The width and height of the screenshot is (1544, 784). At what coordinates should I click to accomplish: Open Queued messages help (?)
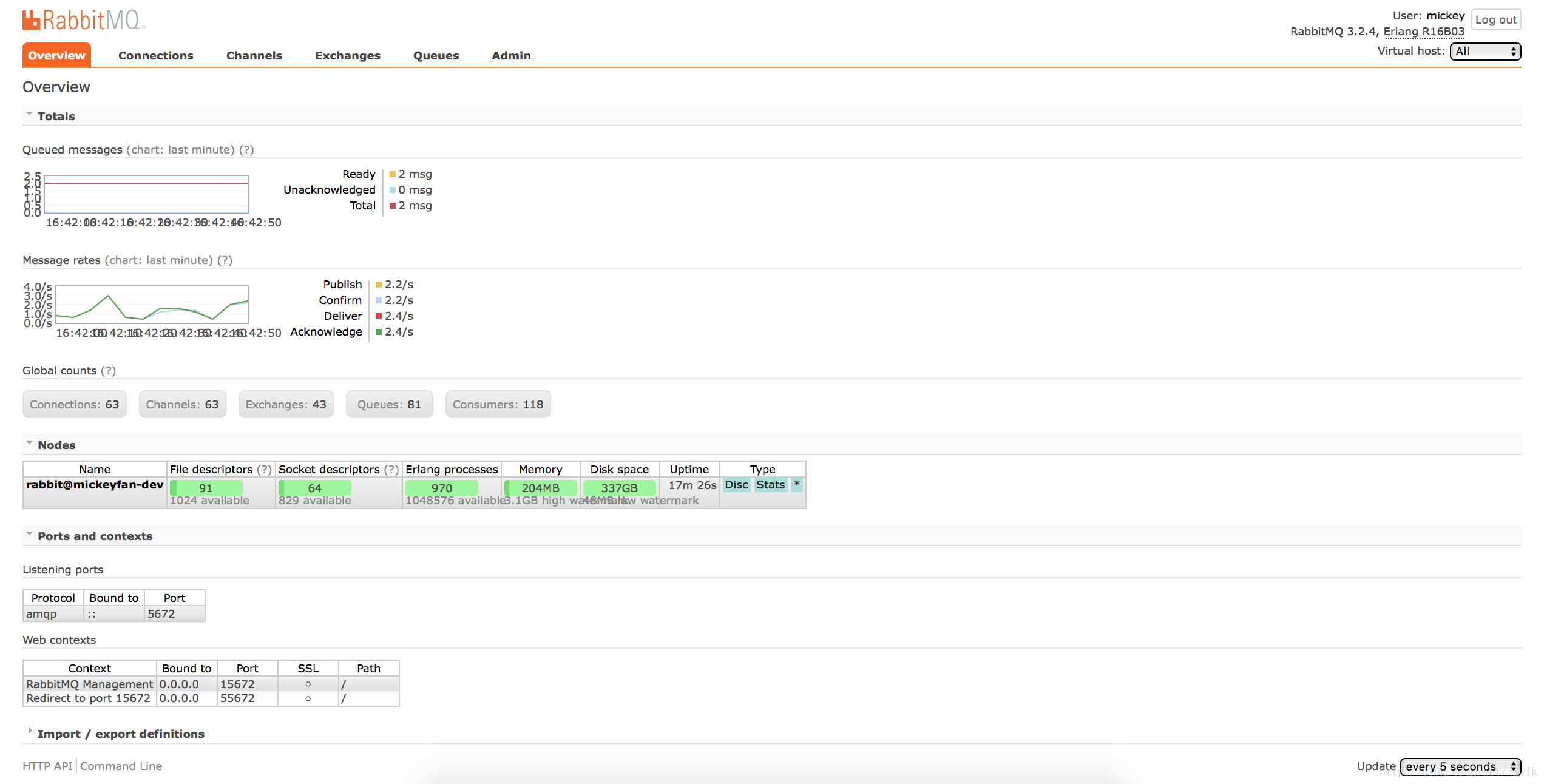[x=246, y=149]
